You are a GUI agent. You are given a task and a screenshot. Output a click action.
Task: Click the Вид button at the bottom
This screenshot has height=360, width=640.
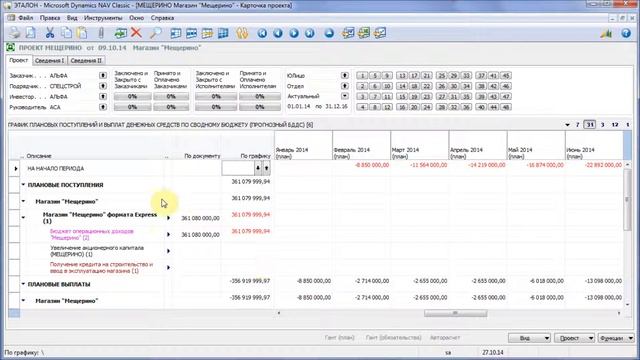coord(529,338)
